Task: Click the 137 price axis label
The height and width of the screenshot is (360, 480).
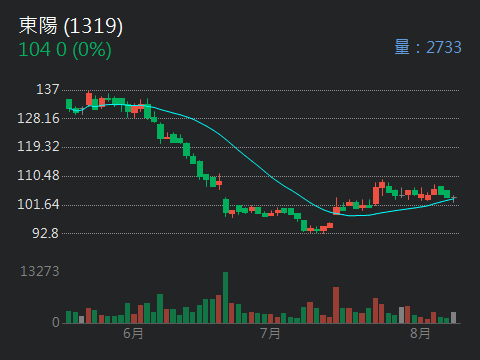Action: [x=48, y=89]
